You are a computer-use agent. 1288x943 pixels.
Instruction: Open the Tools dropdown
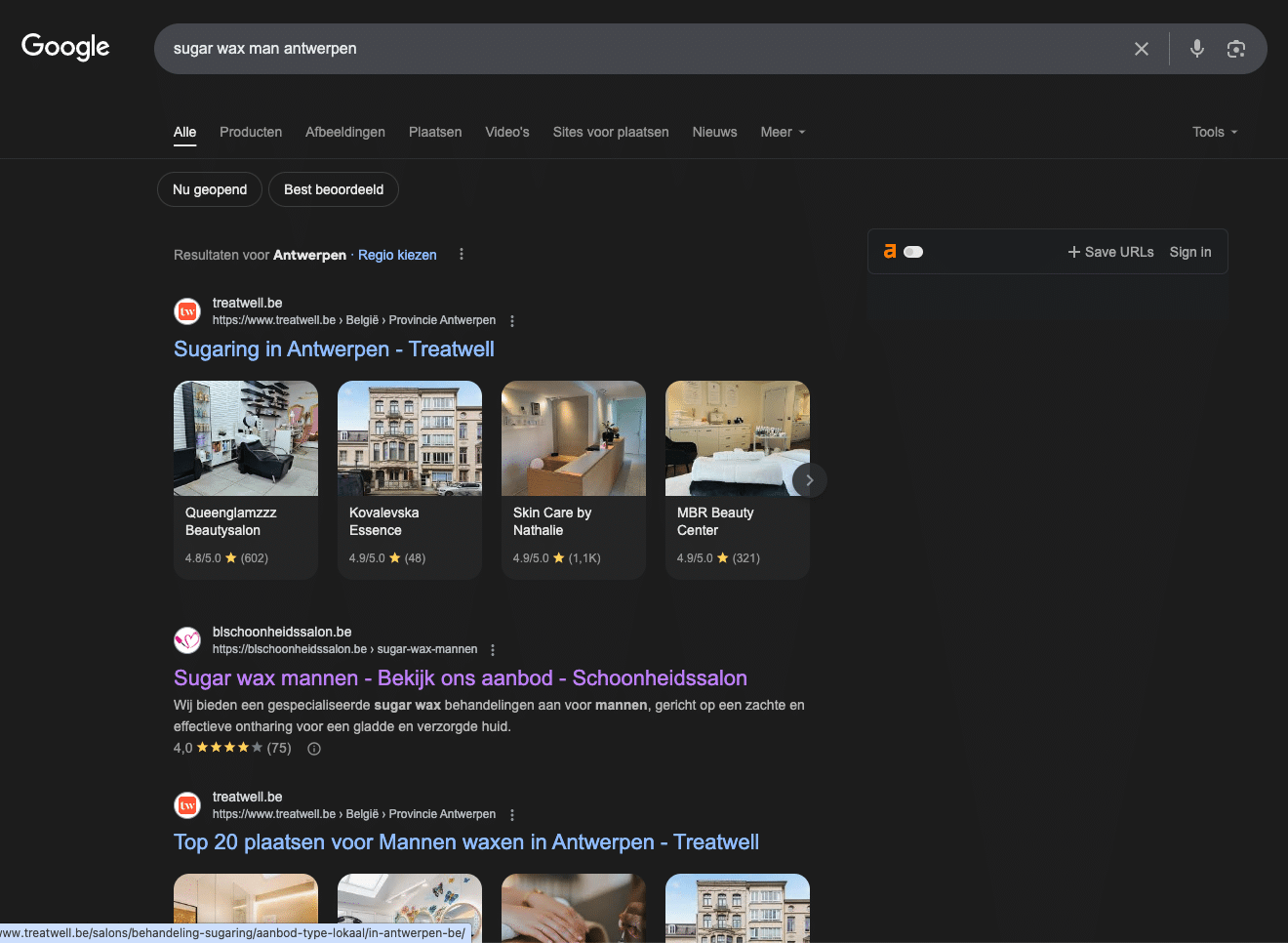coord(1215,132)
